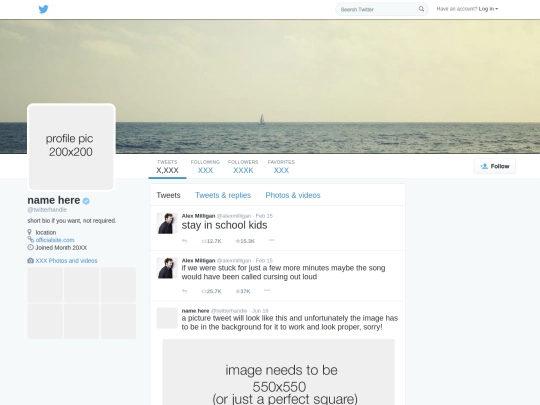Screen dimensions: 540x405
Task: Switch to Tweets & replies tab
Action: tap(223, 195)
